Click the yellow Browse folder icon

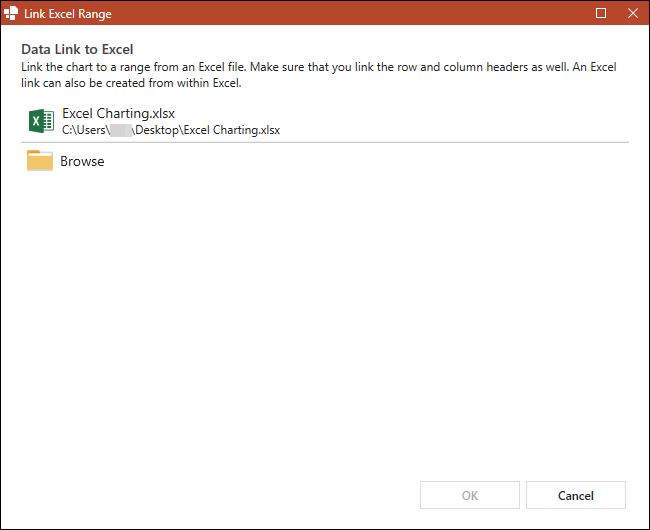(40, 161)
